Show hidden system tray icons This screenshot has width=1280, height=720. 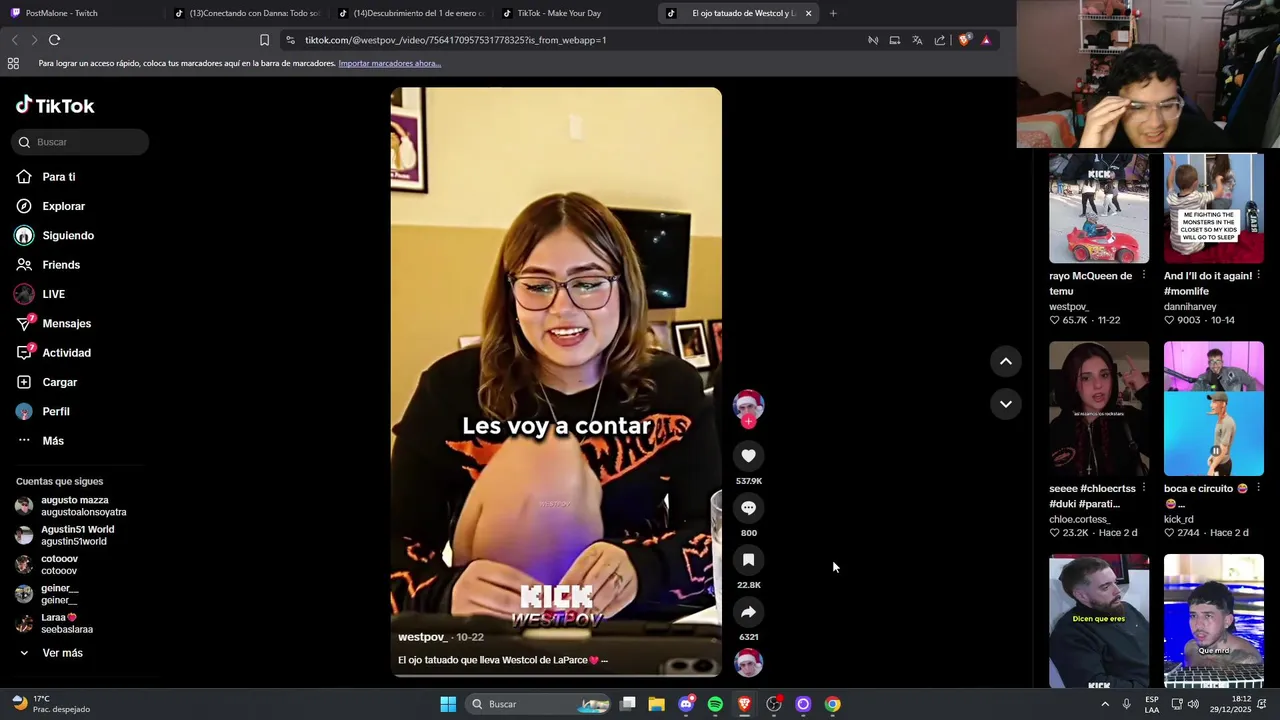pos(1105,704)
